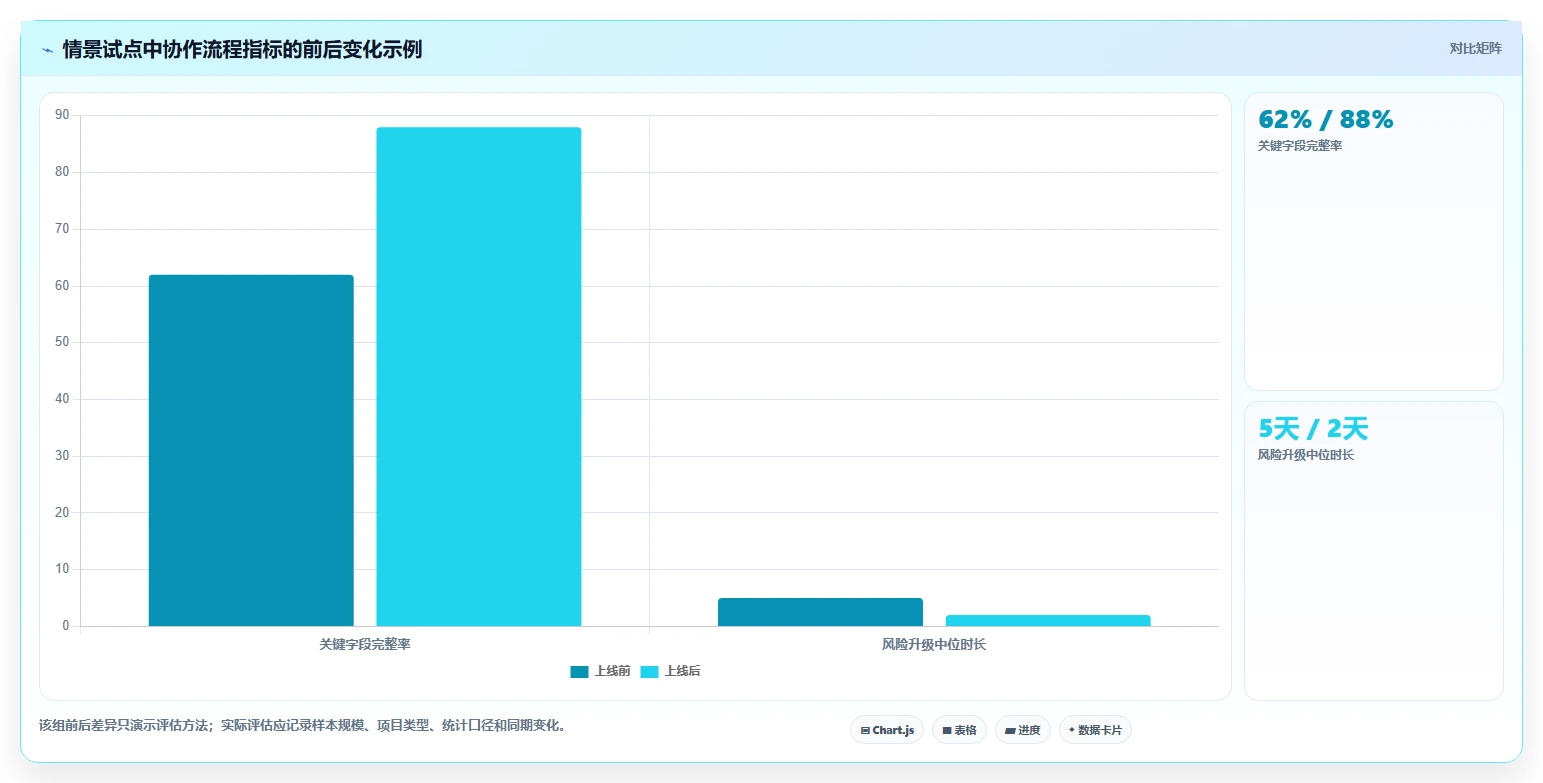This screenshot has width=1543, height=783.
Task: Click the 对比矩阵 label in the header
Action: click(x=1475, y=48)
